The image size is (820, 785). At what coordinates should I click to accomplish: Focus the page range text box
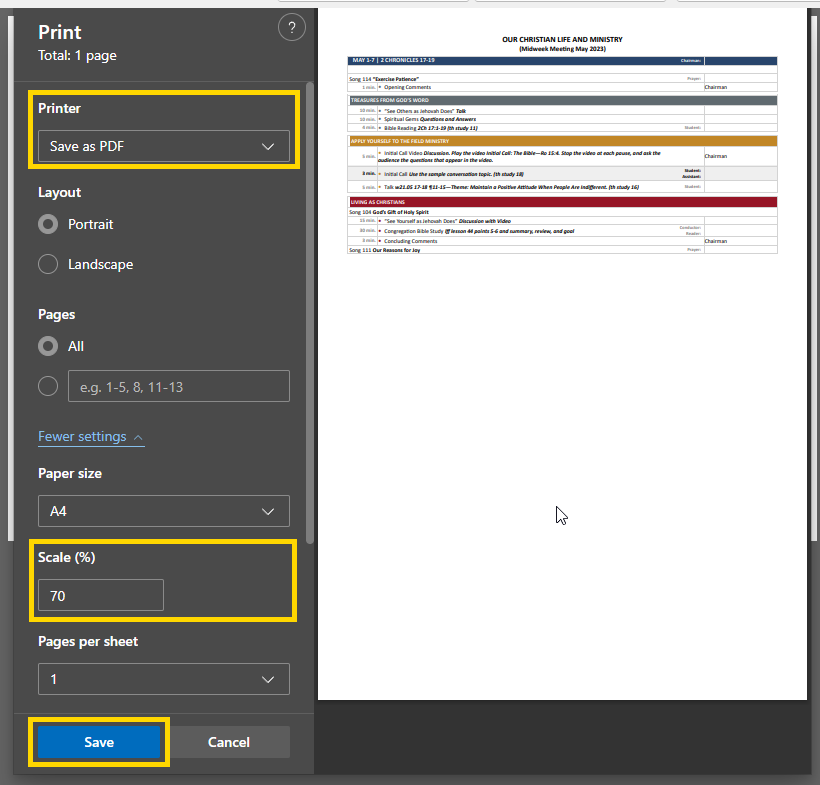(x=178, y=386)
